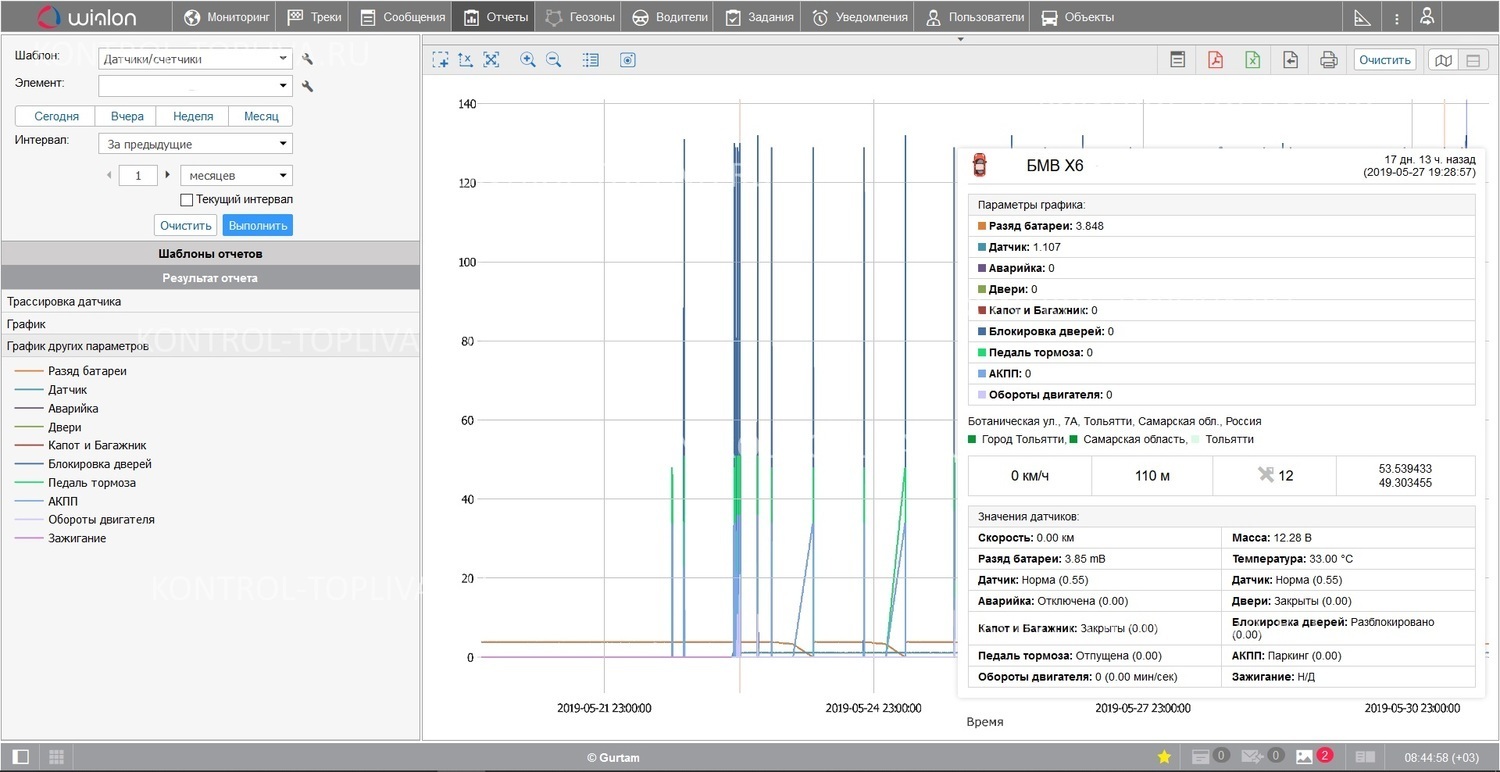Toggle the chart legend list icon
The image size is (1500, 772).
(591, 60)
